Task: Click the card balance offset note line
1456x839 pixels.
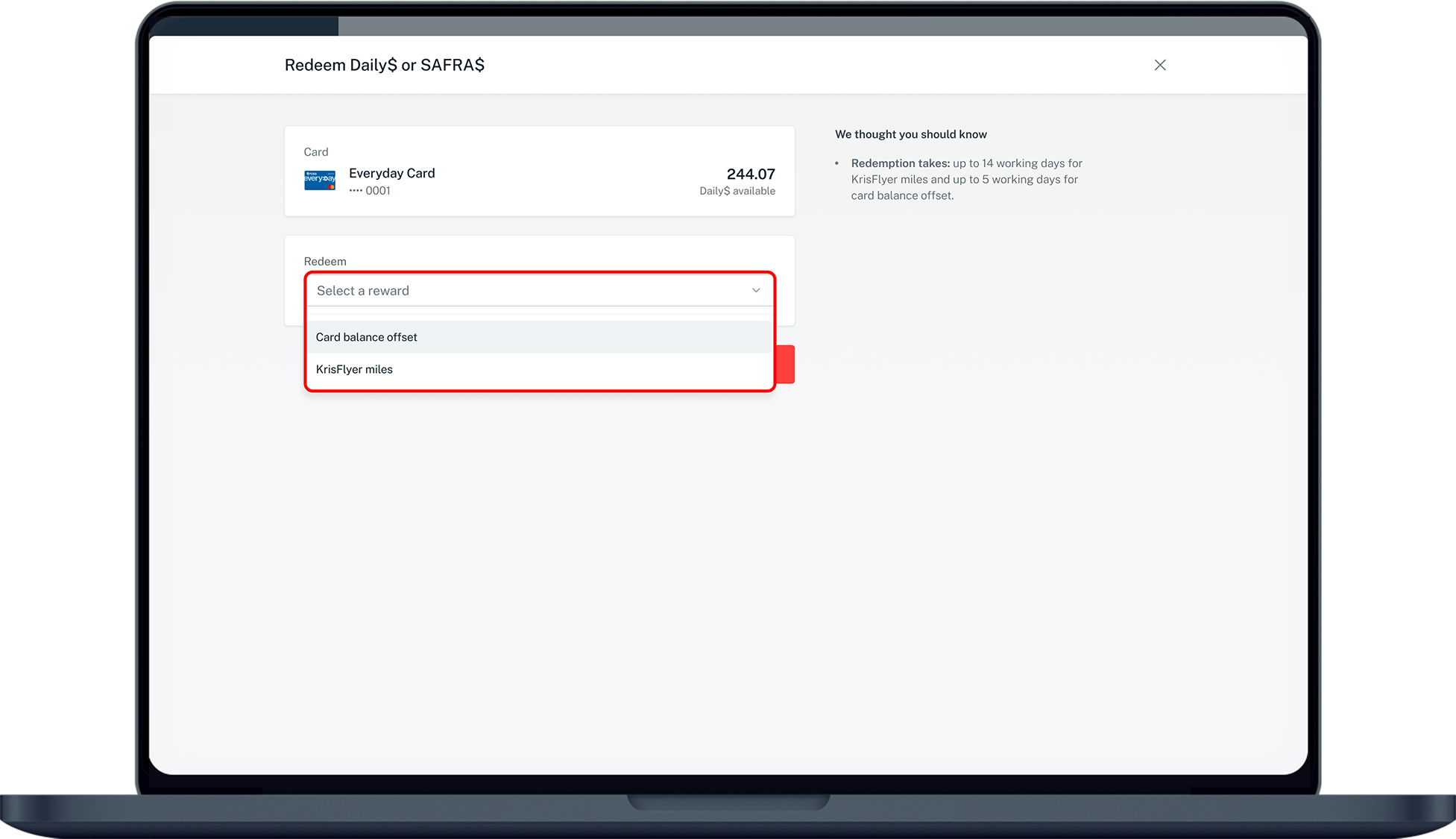Action: 902,195
